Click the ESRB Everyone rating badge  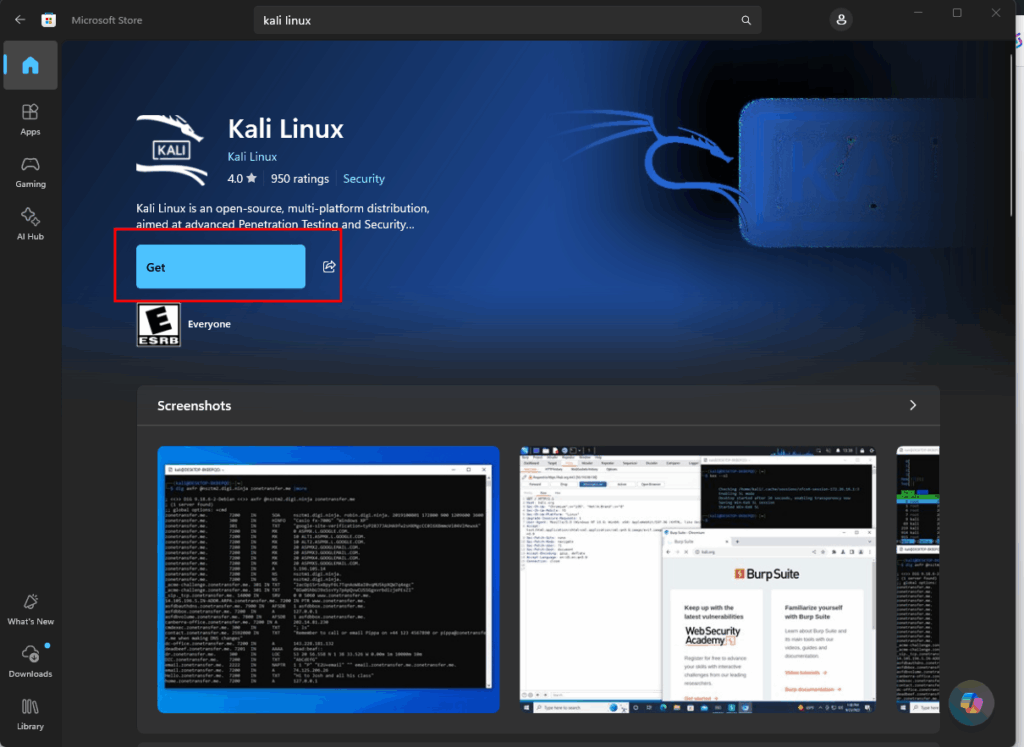159,325
